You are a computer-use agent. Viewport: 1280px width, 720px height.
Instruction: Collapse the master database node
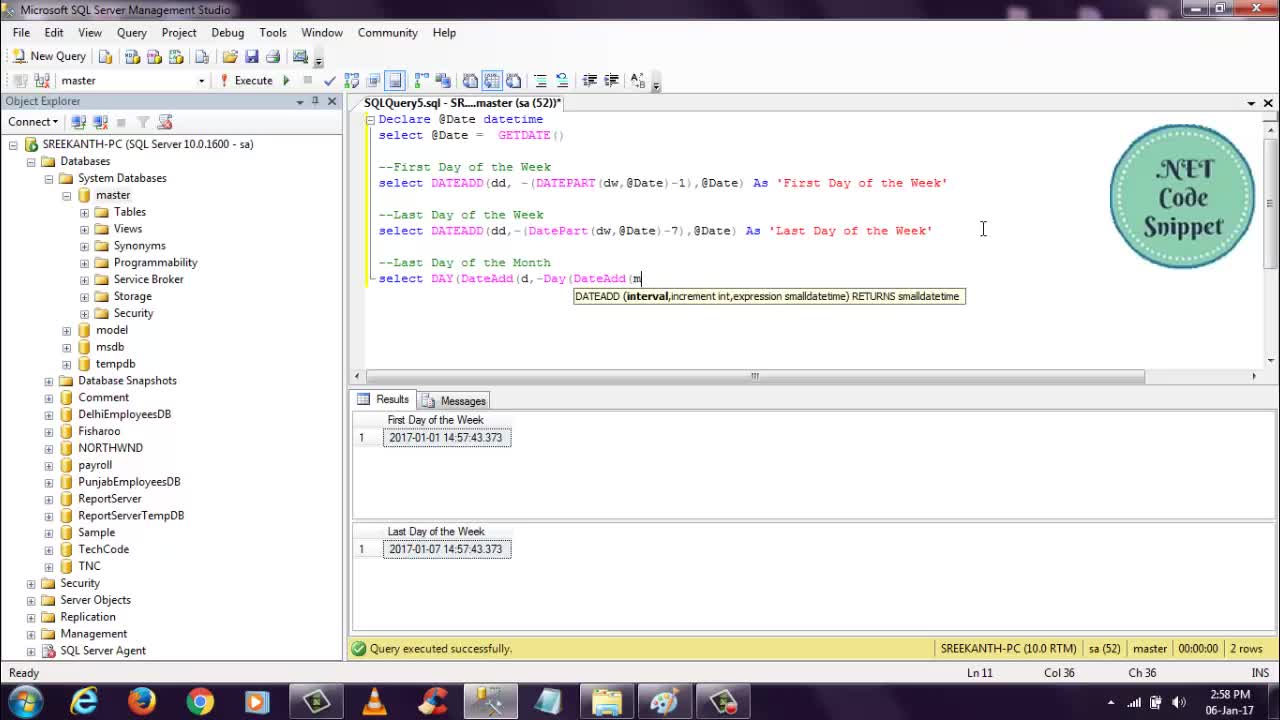point(67,195)
